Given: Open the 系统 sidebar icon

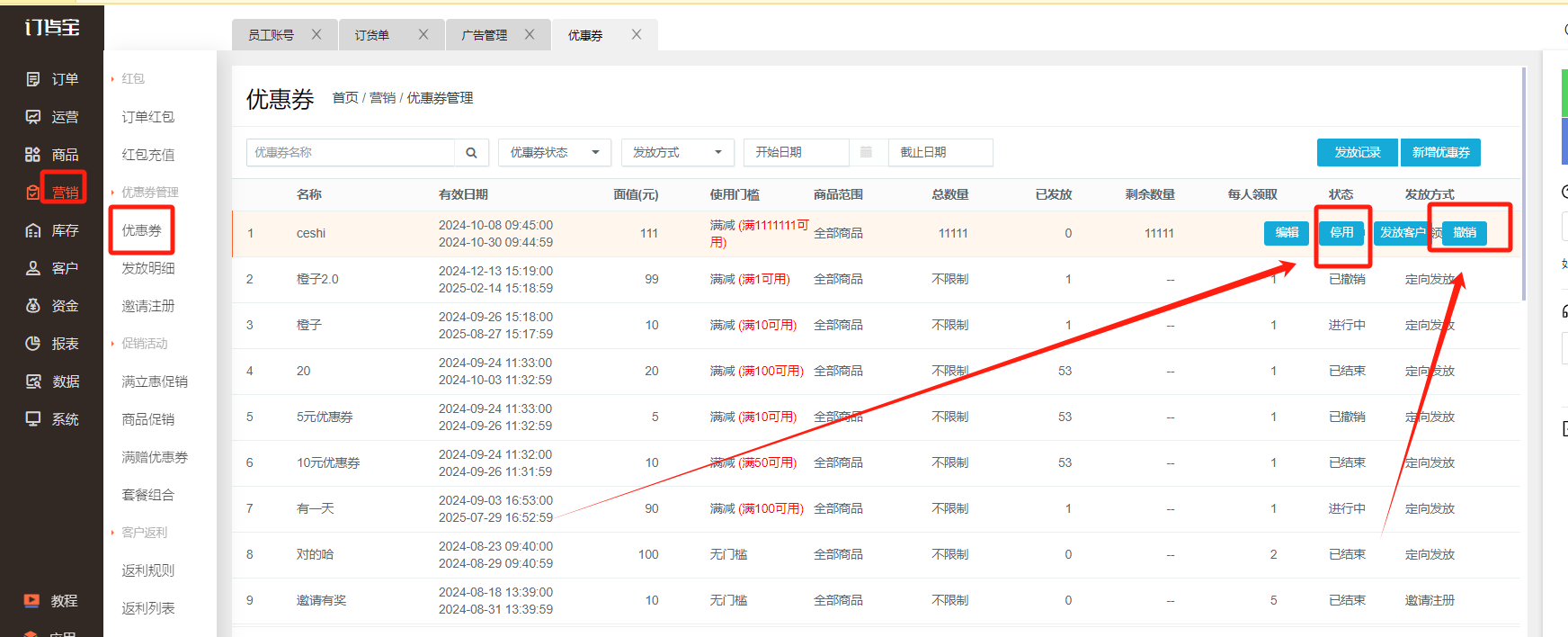Looking at the screenshot, I should [33, 419].
